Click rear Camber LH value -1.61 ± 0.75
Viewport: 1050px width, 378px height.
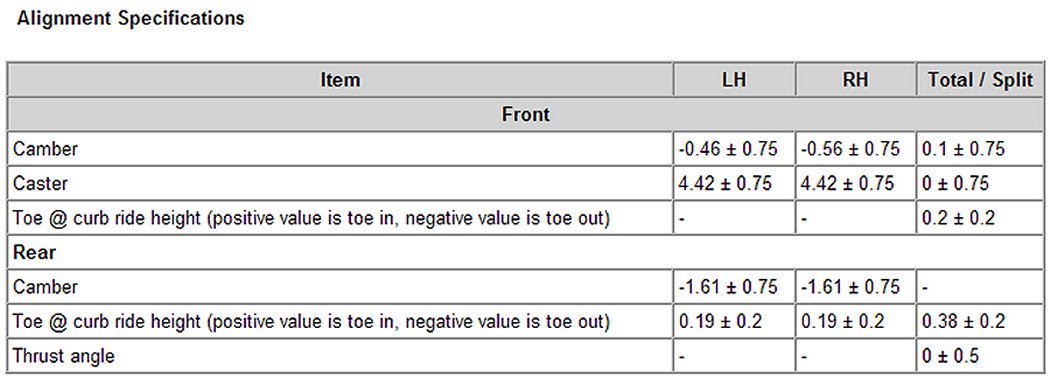pyautogui.click(x=729, y=288)
